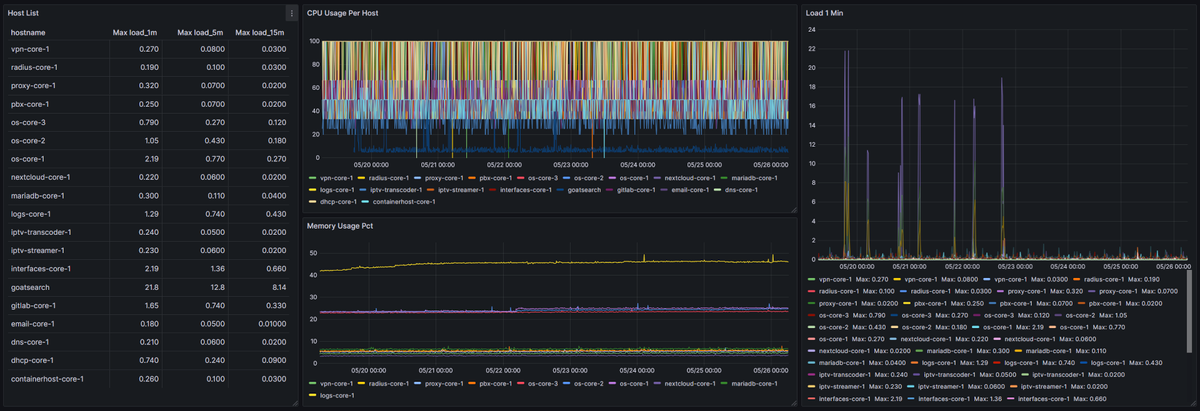Viewport: 1200px width, 411px height.
Task: Click the Load 1 Min panel resize handle
Action: click(1193, 403)
